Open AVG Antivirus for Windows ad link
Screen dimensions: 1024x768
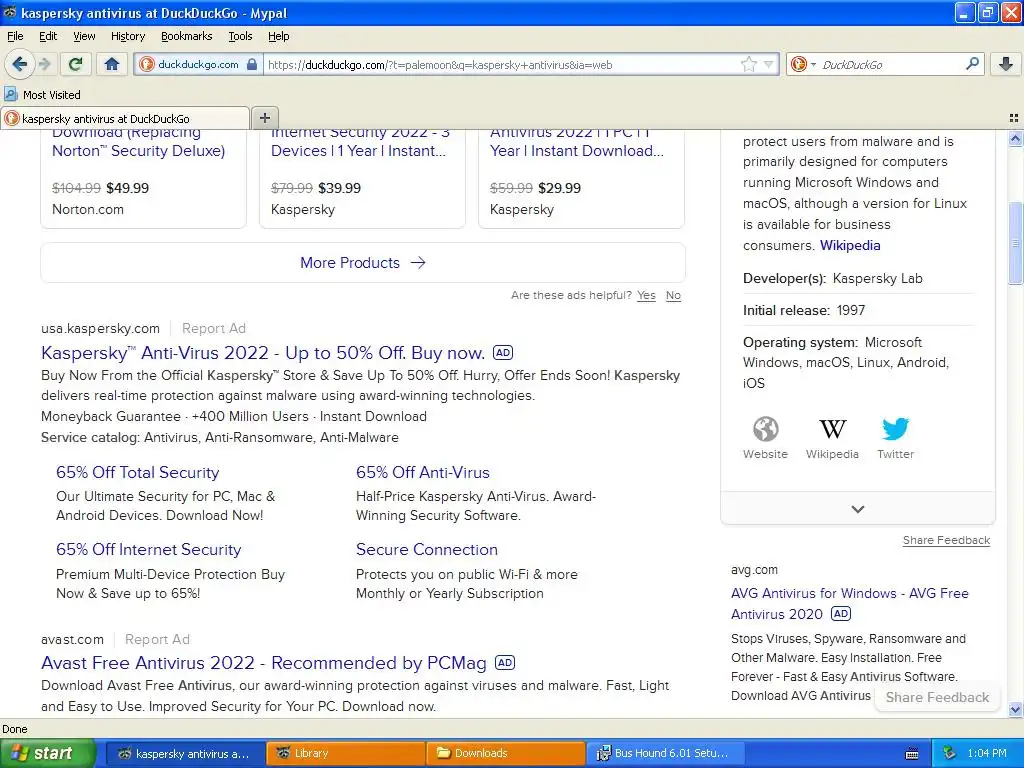[850, 603]
